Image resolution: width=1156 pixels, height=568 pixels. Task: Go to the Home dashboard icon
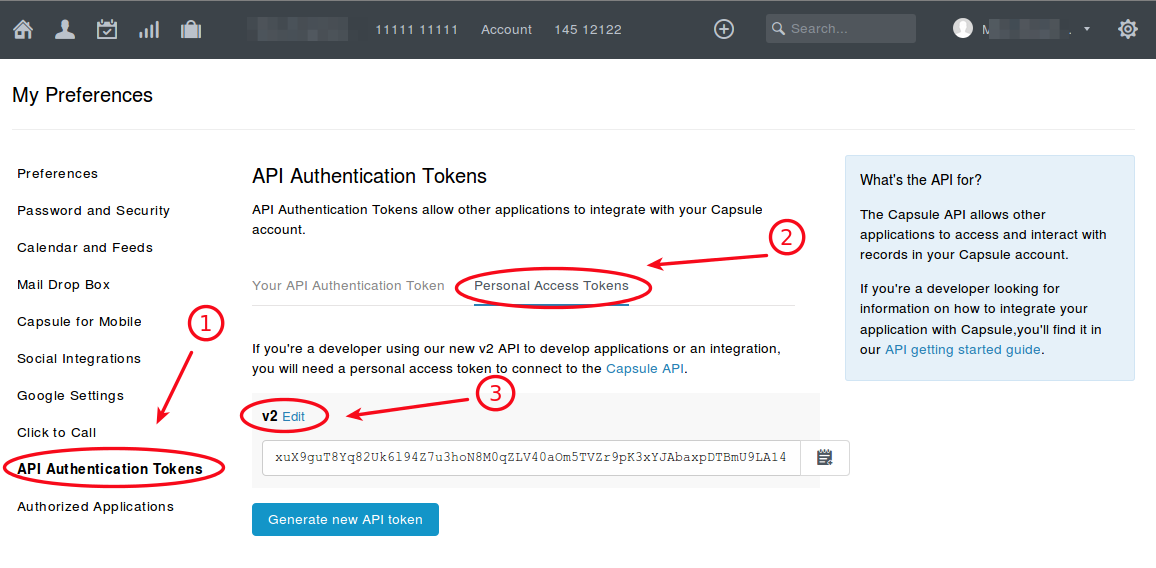pyautogui.click(x=23, y=29)
